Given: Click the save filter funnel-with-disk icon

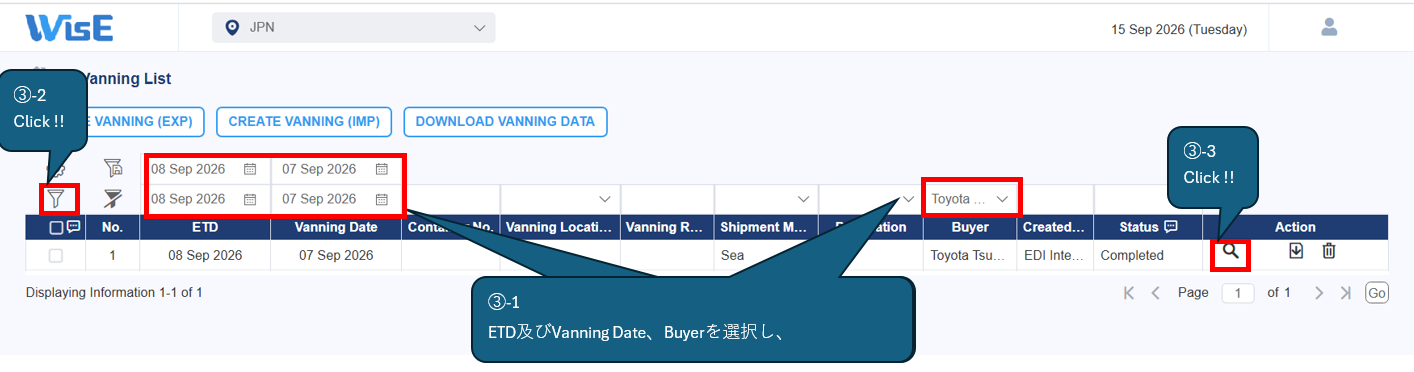Looking at the screenshot, I should (113, 169).
